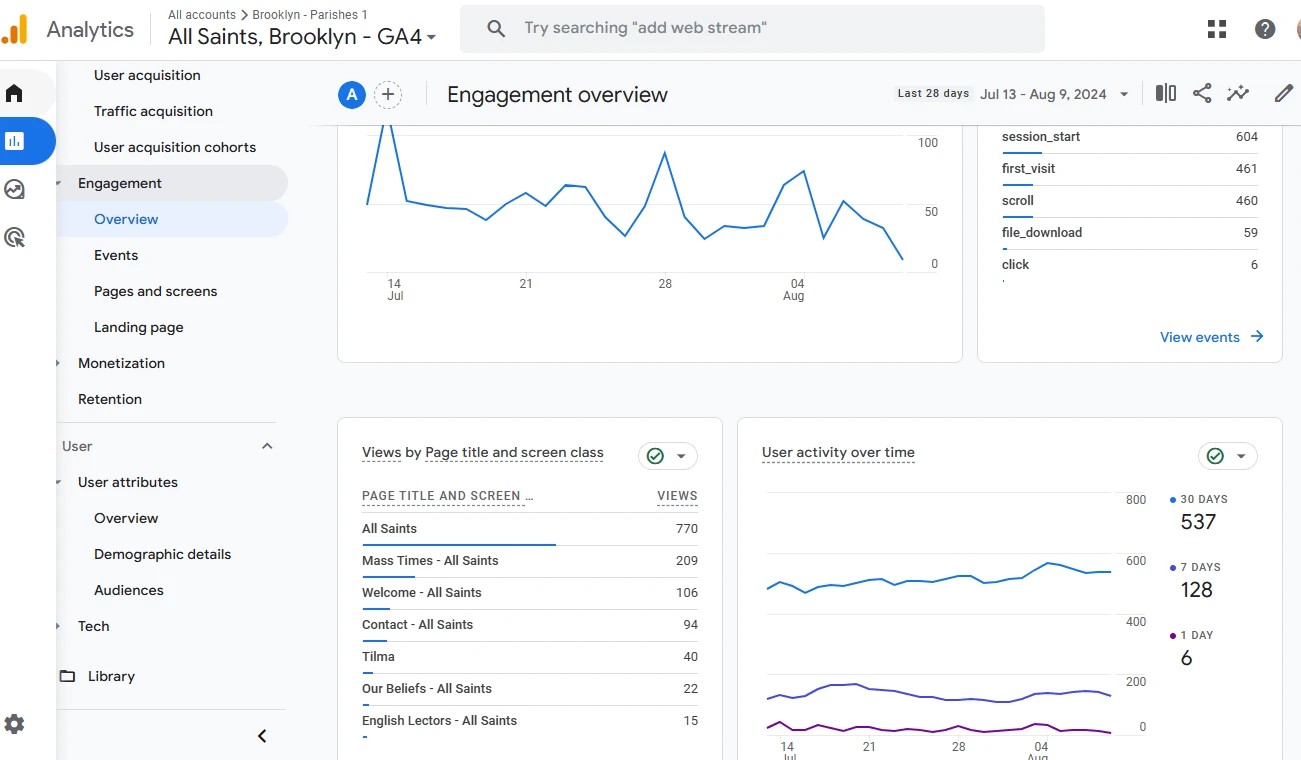Open Demographic details report

point(162,554)
